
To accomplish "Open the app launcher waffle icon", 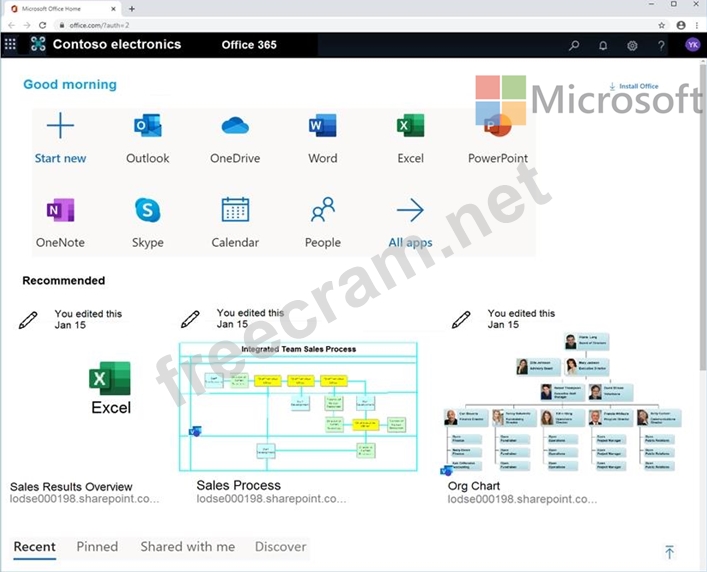I will tap(10, 44).
